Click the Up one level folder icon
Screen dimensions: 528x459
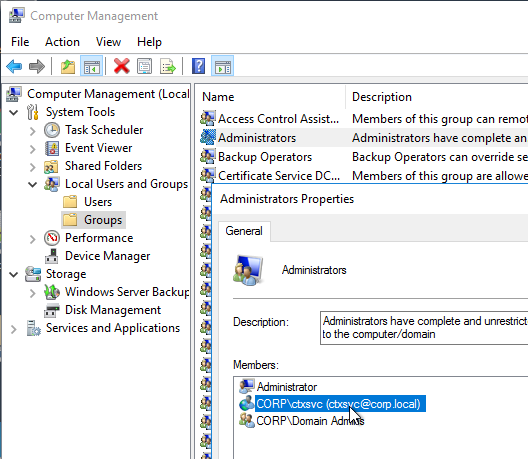(68, 66)
